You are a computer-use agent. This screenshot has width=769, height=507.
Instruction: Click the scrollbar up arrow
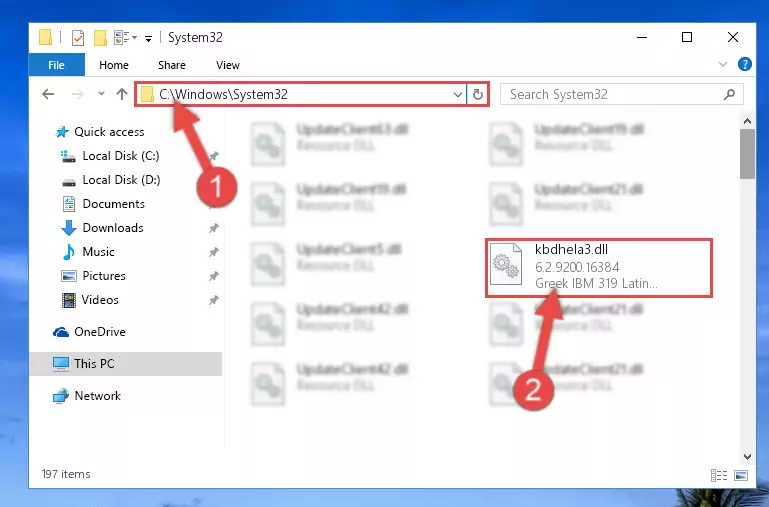pyautogui.click(x=747, y=121)
